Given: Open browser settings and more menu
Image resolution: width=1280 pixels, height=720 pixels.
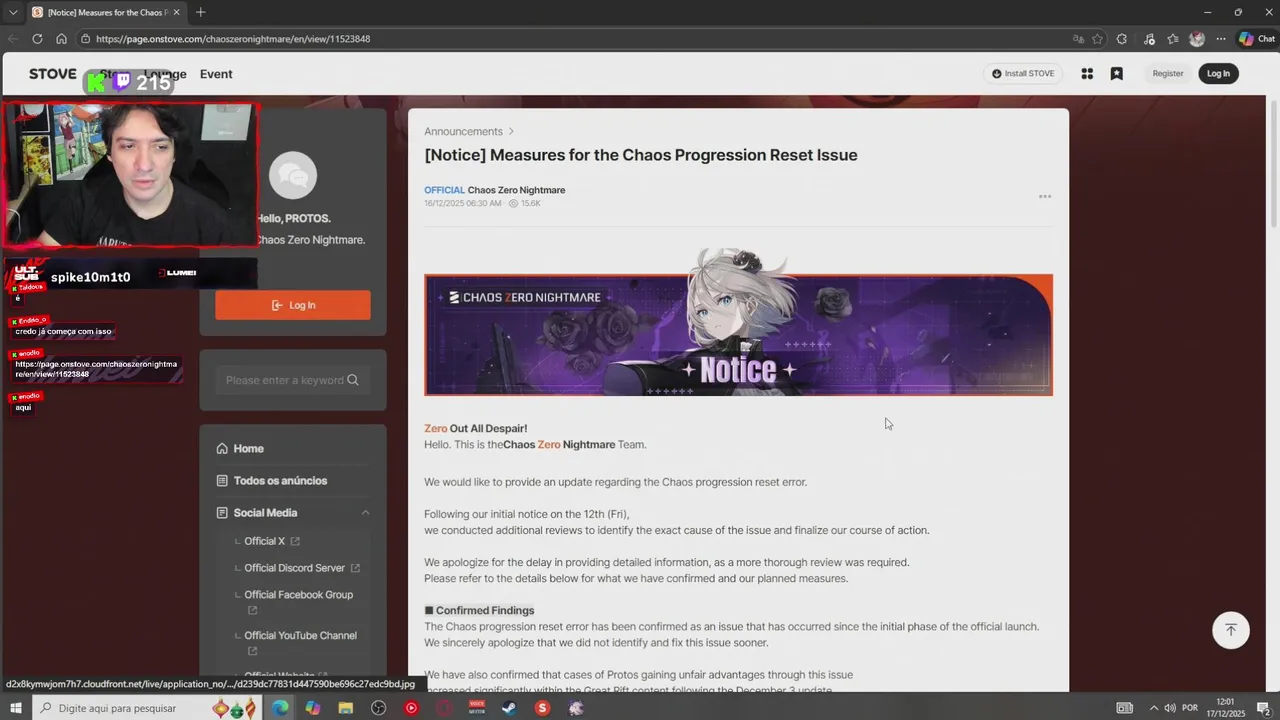Looking at the screenshot, I should (x=1222, y=39).
